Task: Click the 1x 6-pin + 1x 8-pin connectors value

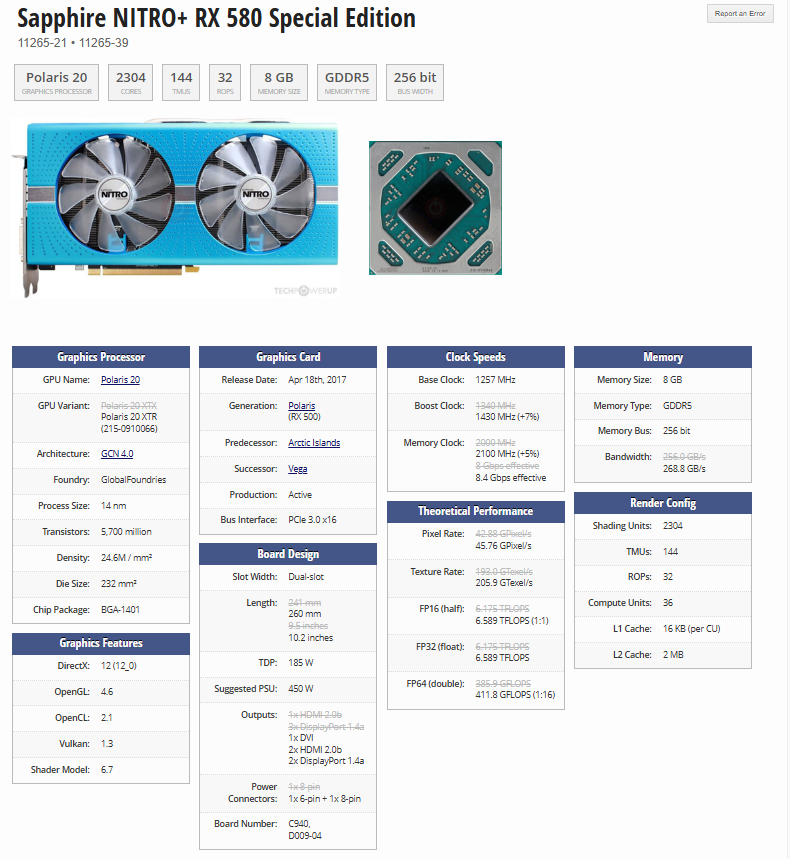Action: (x=324, y=799)
